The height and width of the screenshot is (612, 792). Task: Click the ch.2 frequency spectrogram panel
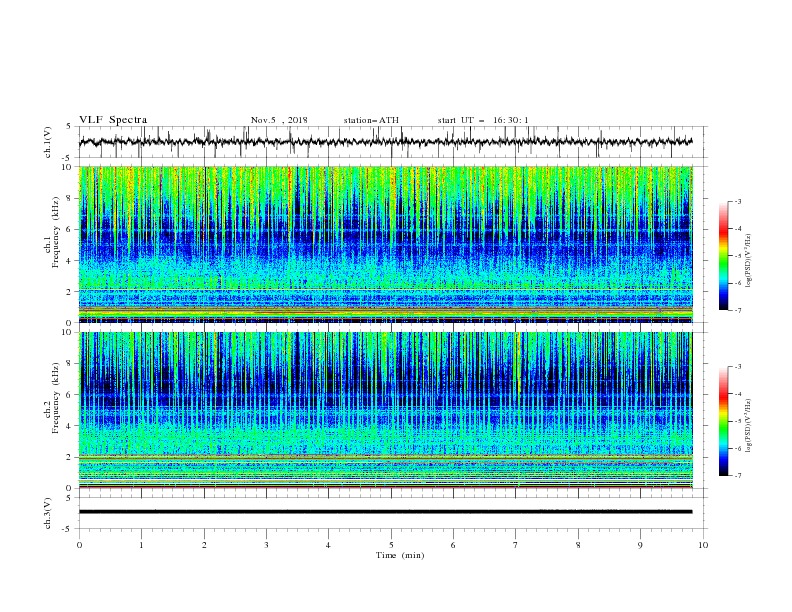pos(385,410)
